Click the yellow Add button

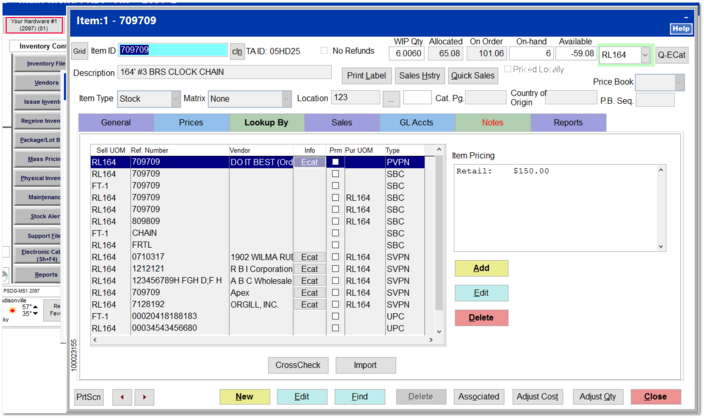coord(481,268)
